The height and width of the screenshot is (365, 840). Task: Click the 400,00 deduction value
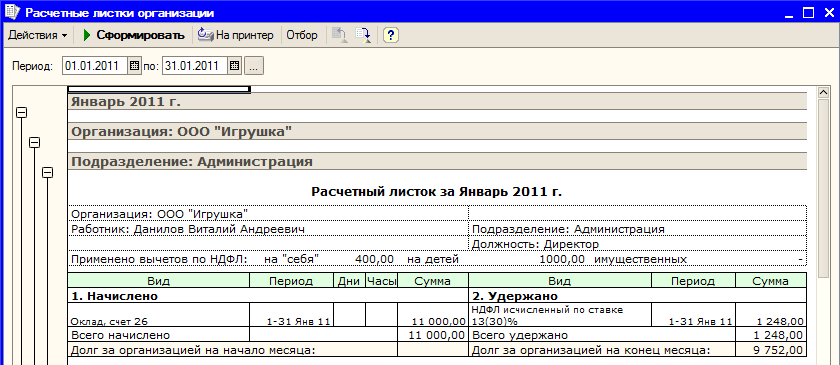(x=374, y=260)
